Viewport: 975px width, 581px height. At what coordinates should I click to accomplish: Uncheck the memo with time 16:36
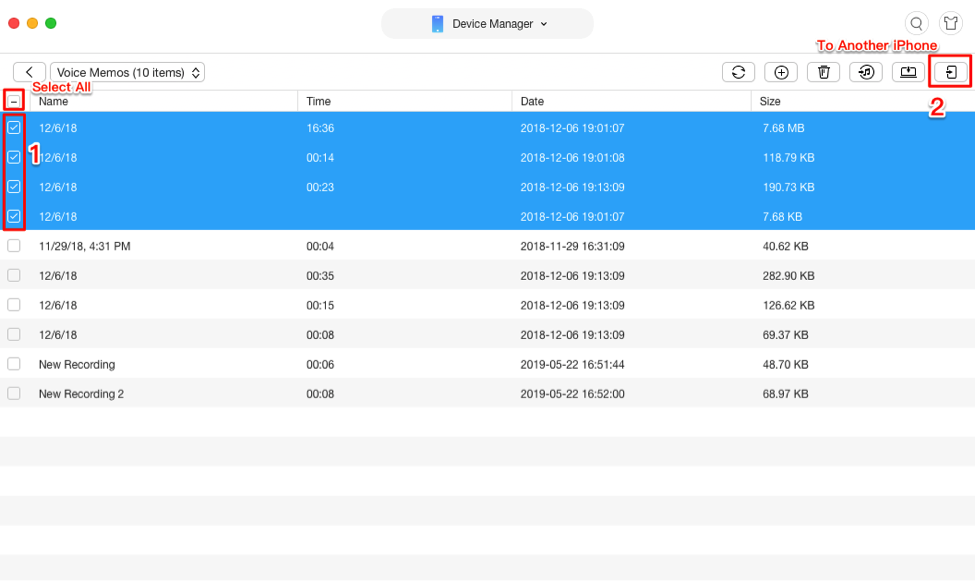[14, 128]
